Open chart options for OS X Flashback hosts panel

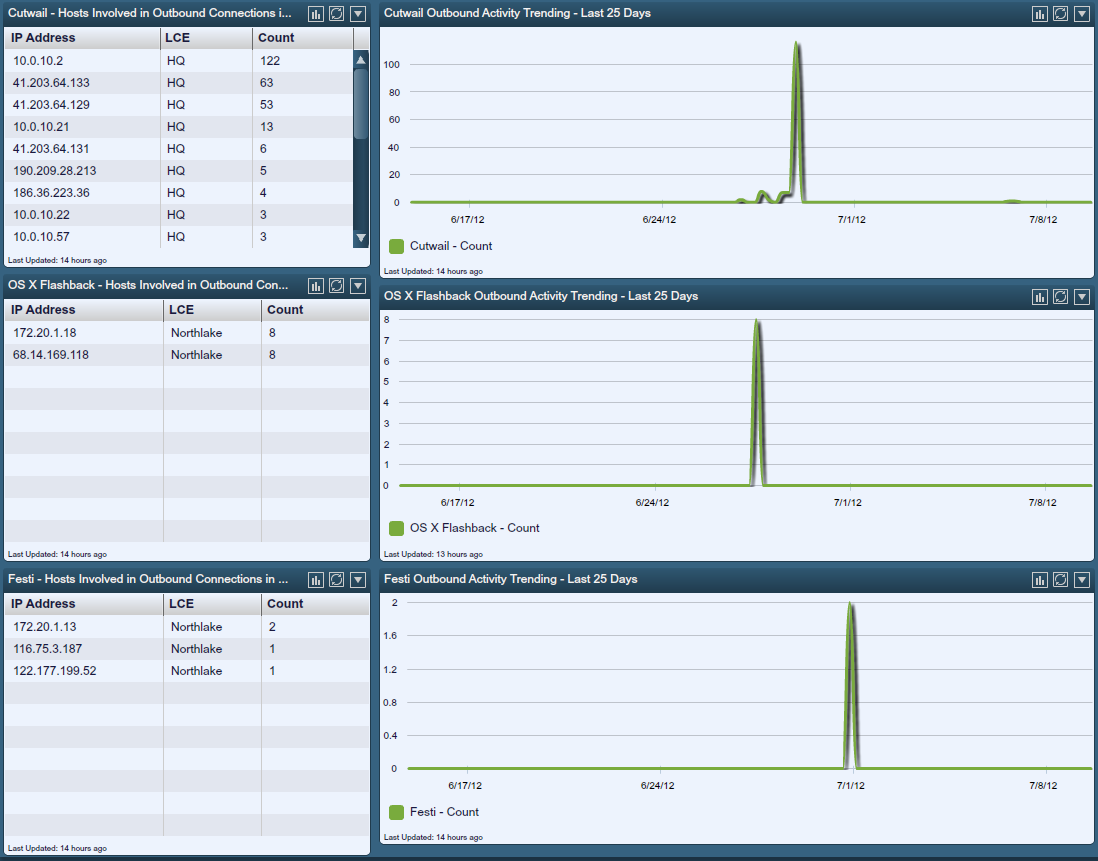[316, 286]
